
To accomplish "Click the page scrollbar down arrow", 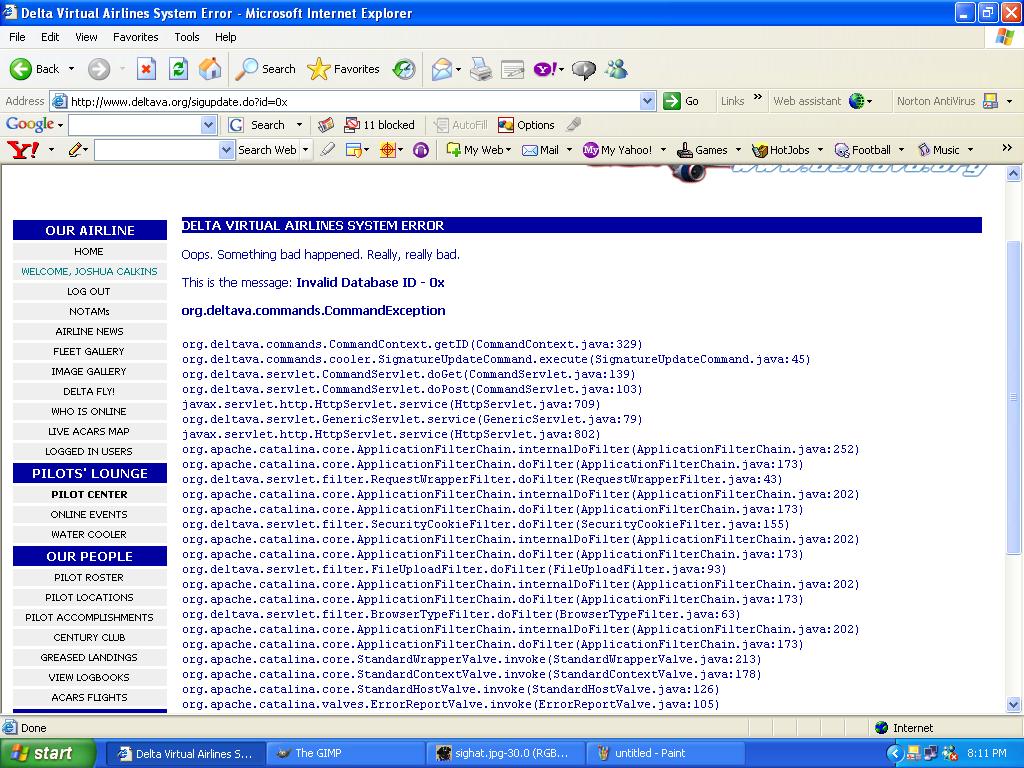I will pos(1014,704).
